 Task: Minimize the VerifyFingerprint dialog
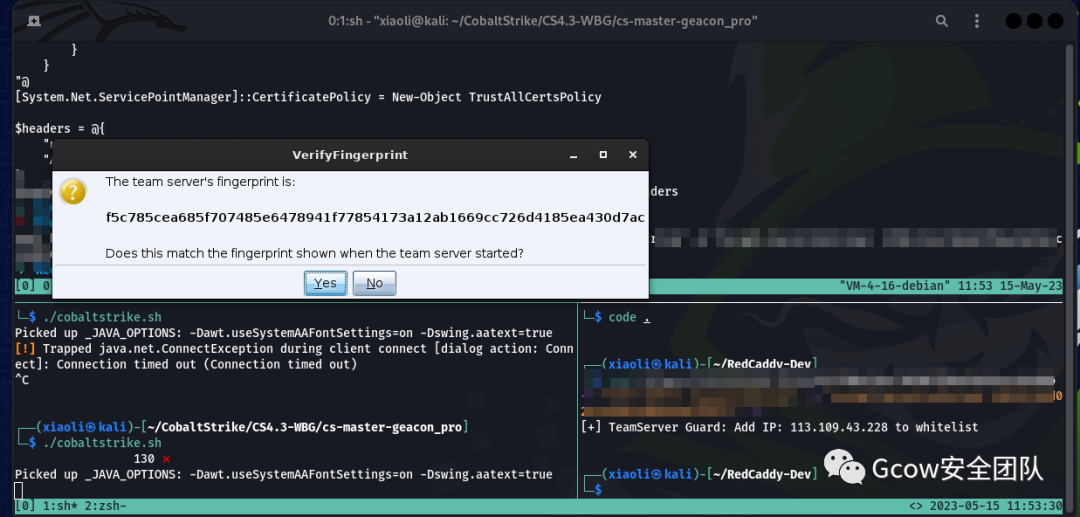[573, 155]
